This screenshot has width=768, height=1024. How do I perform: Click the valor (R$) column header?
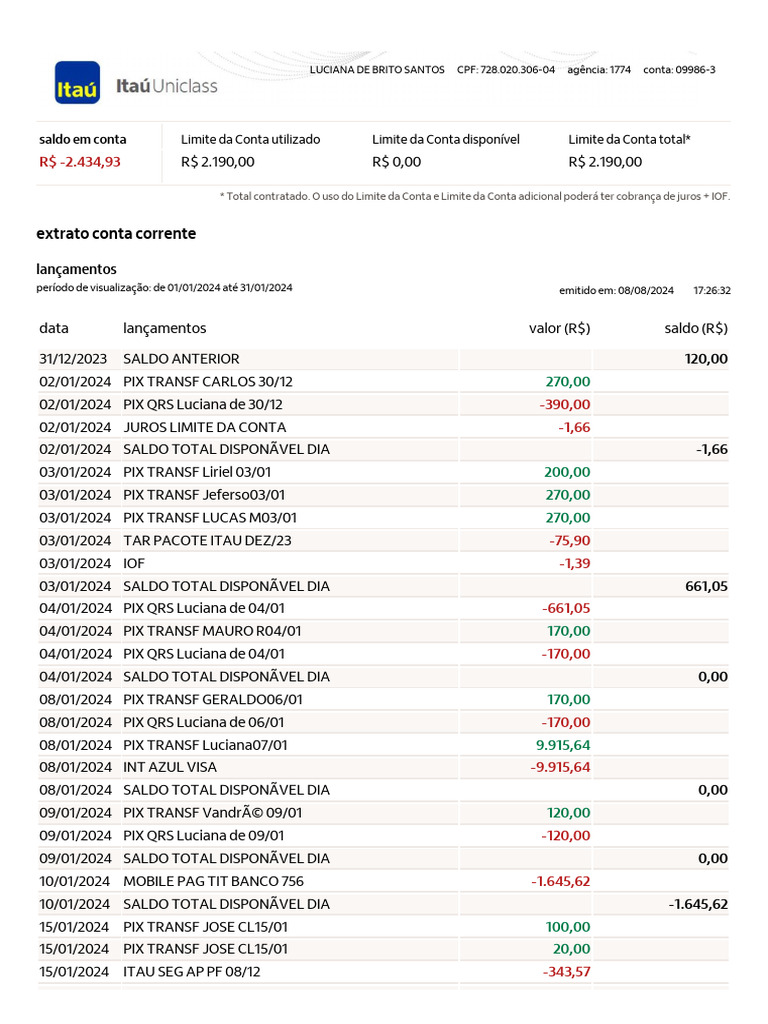tap(559, 328)
